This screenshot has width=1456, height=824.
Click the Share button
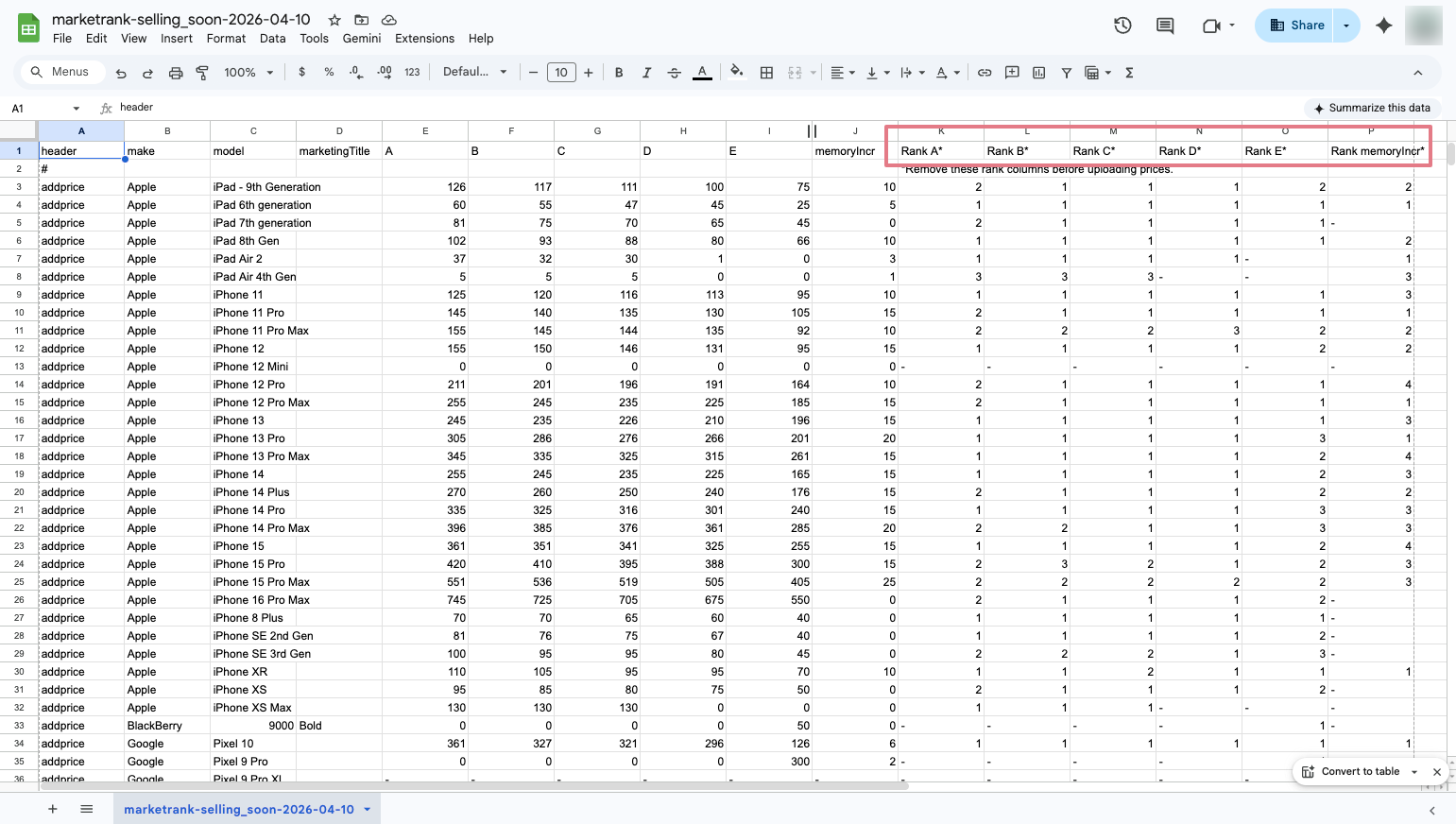click(x=1295, y=26)
